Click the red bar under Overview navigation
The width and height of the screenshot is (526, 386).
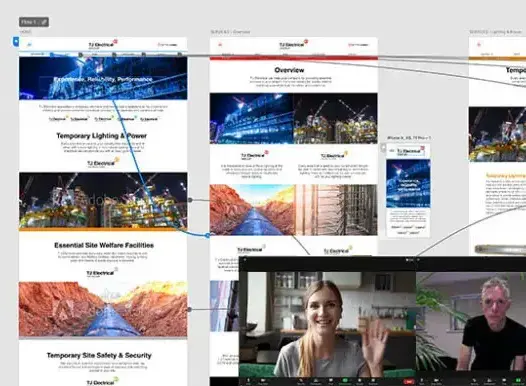(x=294, y=58)
